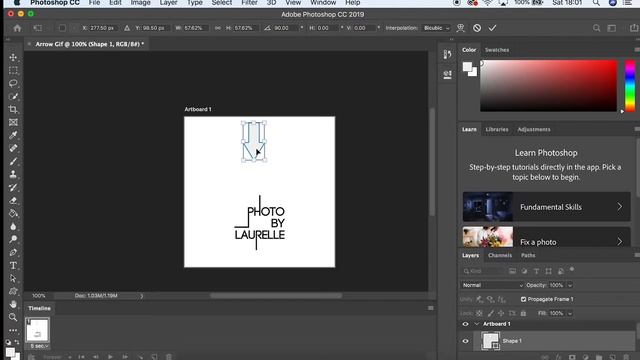Select the Lasso tool
Screen dimensions: 640x360
[13, 83]
